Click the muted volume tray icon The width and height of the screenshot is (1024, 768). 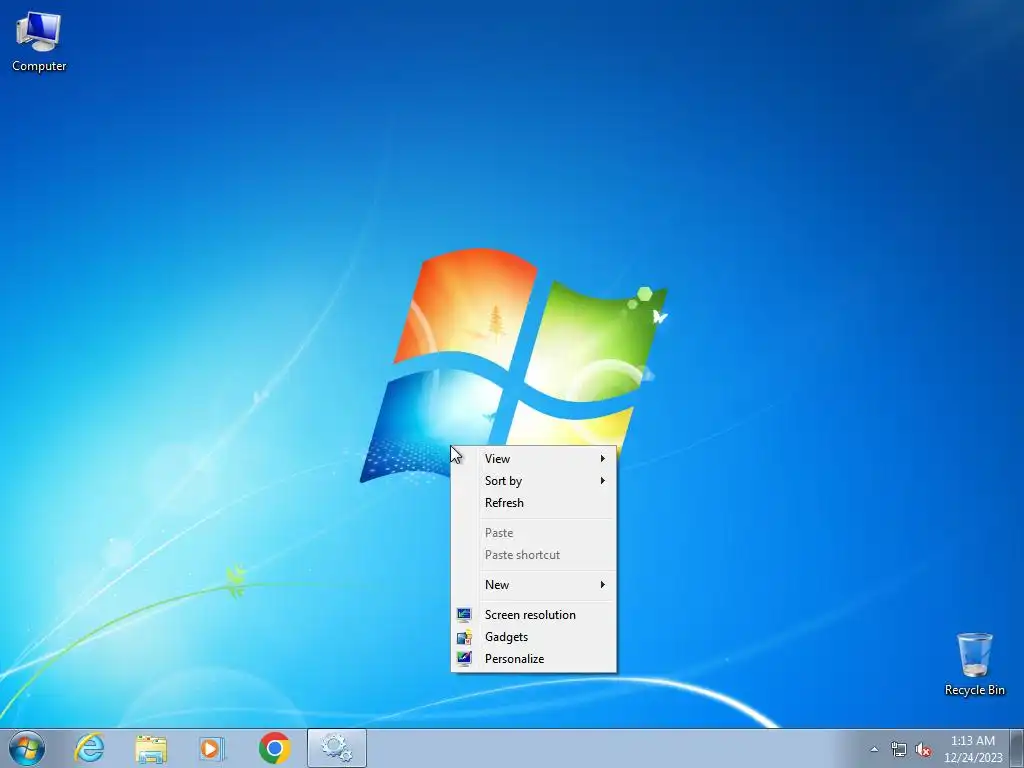(923, 749)
